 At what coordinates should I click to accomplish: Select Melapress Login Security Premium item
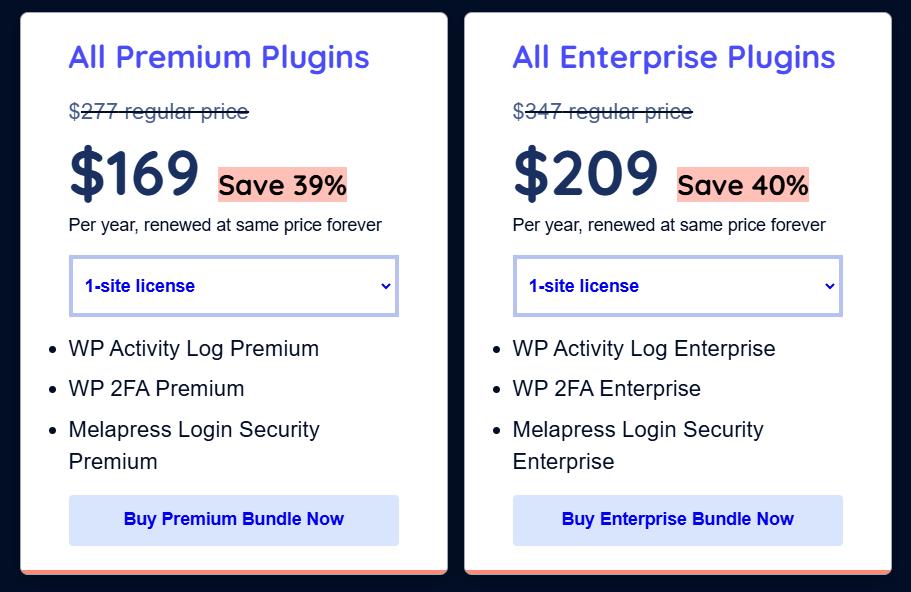193,445
